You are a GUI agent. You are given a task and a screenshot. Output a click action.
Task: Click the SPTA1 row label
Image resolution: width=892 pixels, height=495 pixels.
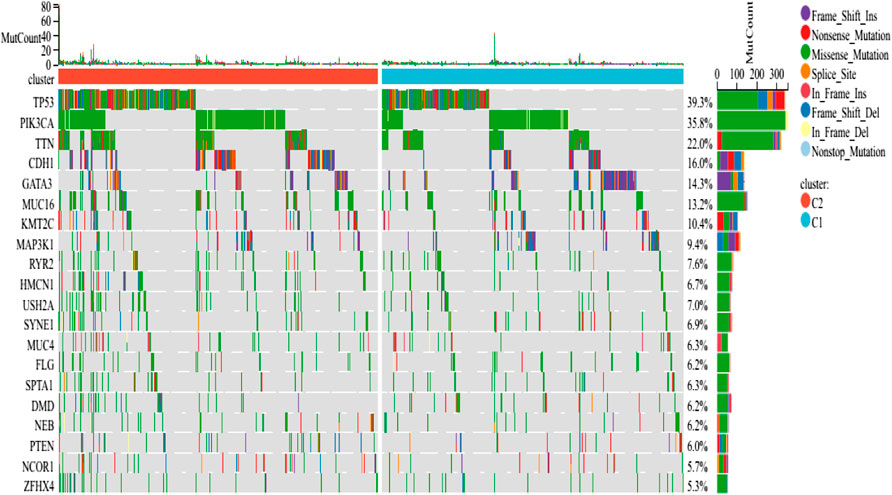[40, 386]
